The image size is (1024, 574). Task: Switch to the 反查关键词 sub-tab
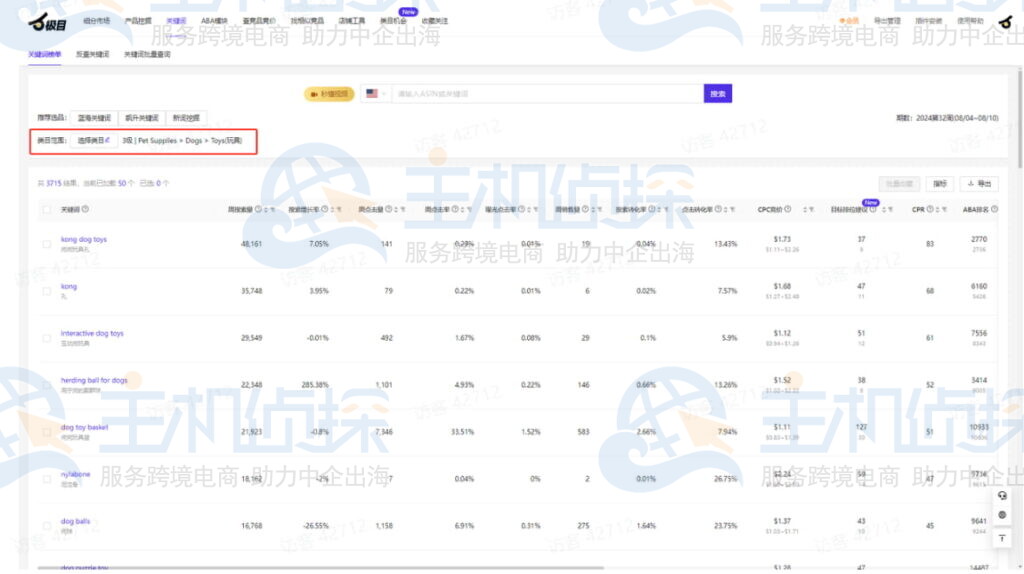pyautogui.click(x=93, y=55)
